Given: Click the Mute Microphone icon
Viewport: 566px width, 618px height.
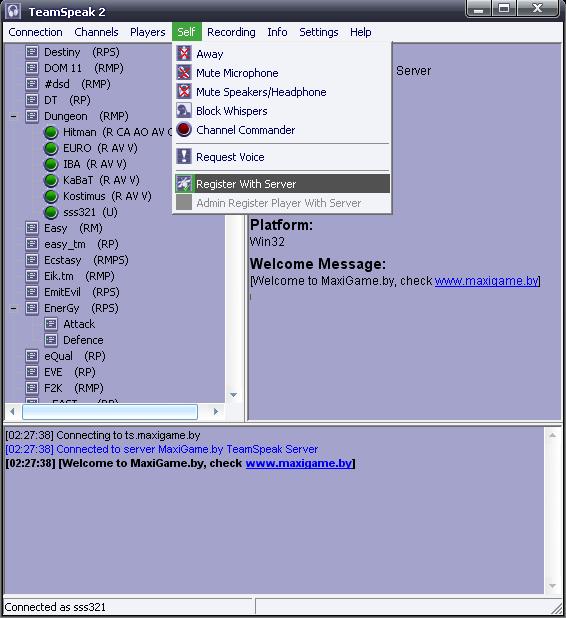Looking at the screenshot, I should [184, 73].
